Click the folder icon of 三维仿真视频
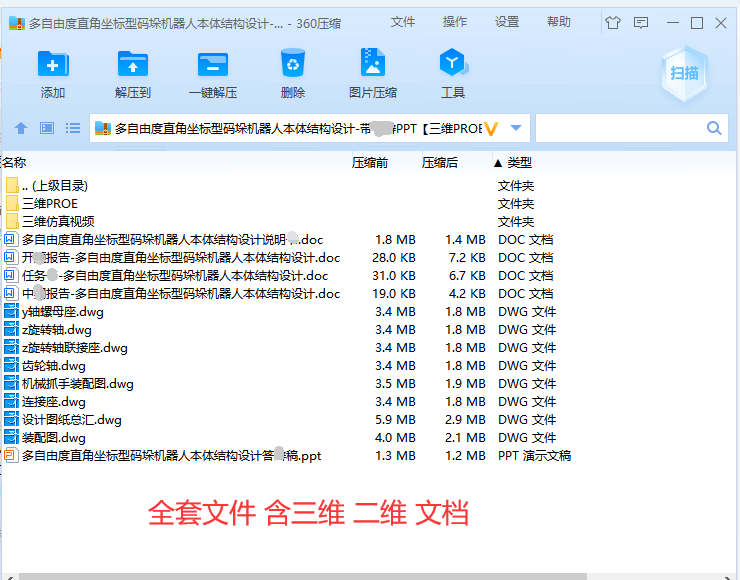The image size is (740, 580). [x=12, y=221]
